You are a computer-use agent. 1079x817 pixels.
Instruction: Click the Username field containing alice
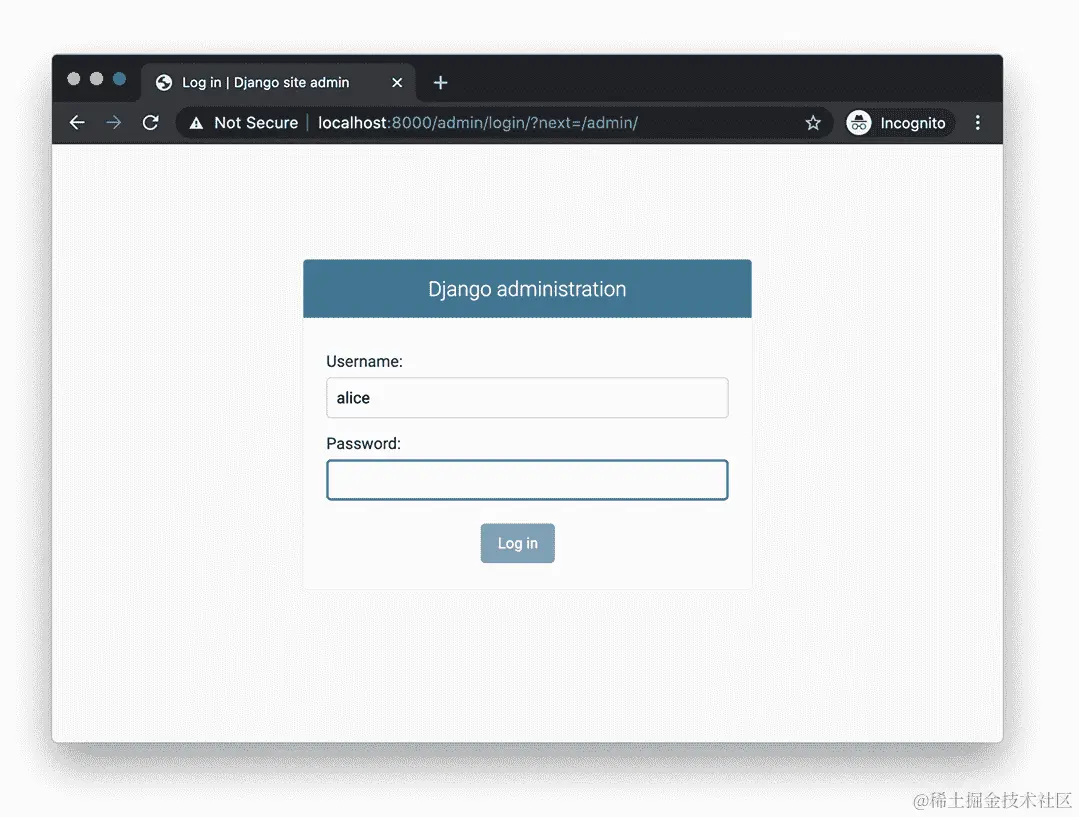527,397
